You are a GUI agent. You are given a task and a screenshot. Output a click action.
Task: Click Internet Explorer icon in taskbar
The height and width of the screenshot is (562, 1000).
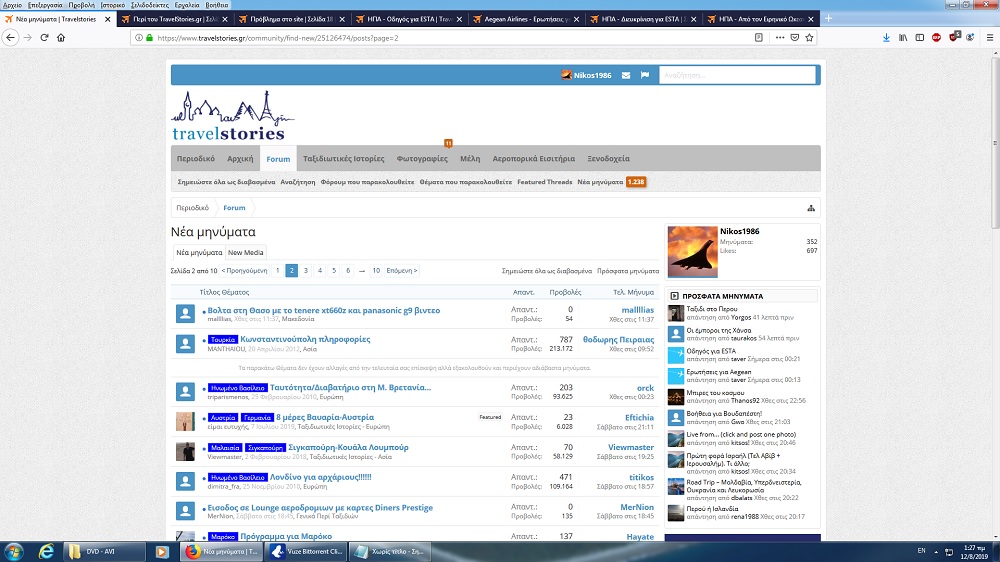[x=46, y=551]
